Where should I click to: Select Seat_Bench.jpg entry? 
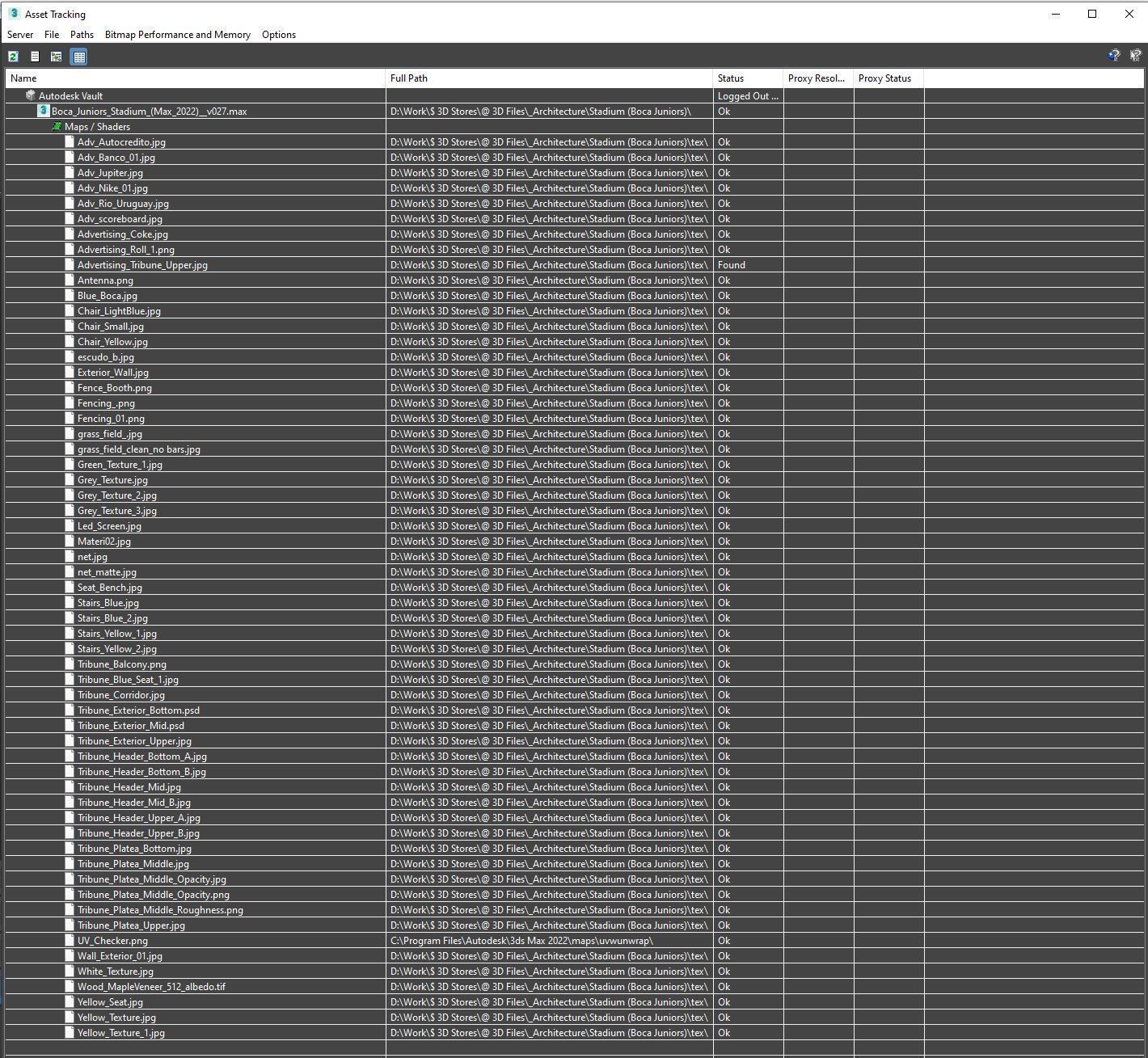[110, 587]
